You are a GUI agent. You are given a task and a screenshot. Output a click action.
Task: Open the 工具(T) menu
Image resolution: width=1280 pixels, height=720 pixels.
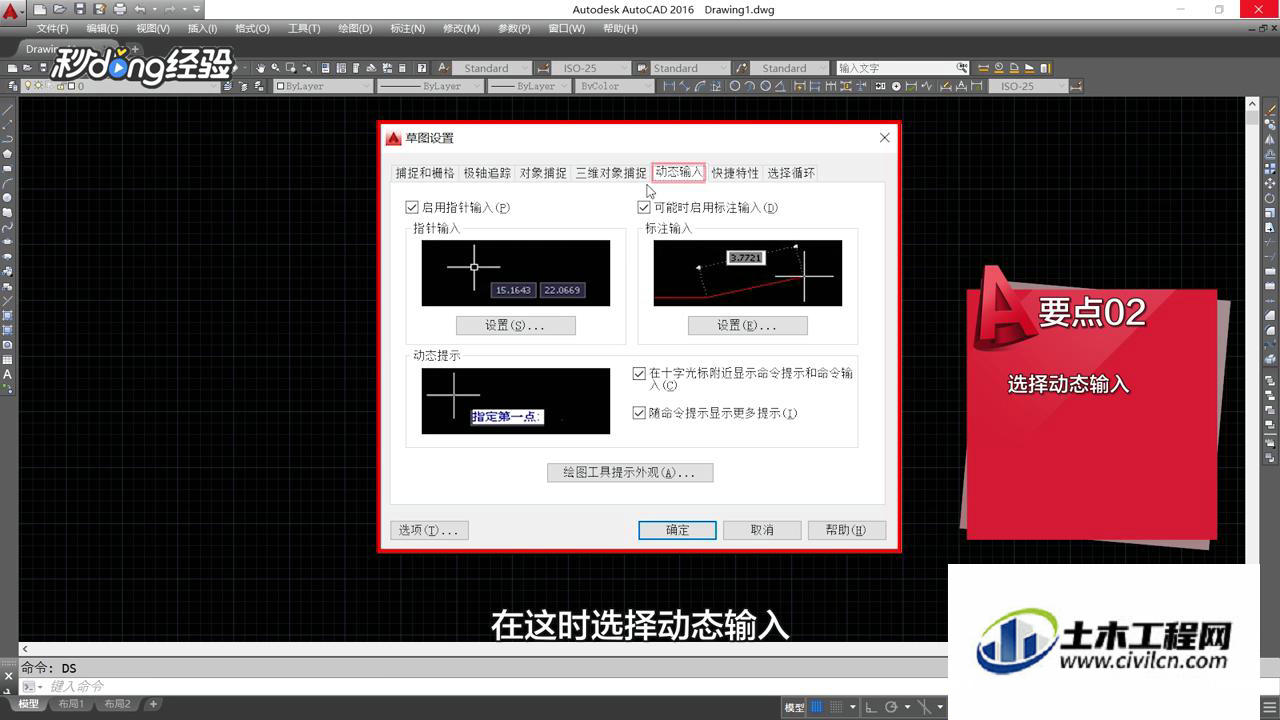[x=304, y=28]
